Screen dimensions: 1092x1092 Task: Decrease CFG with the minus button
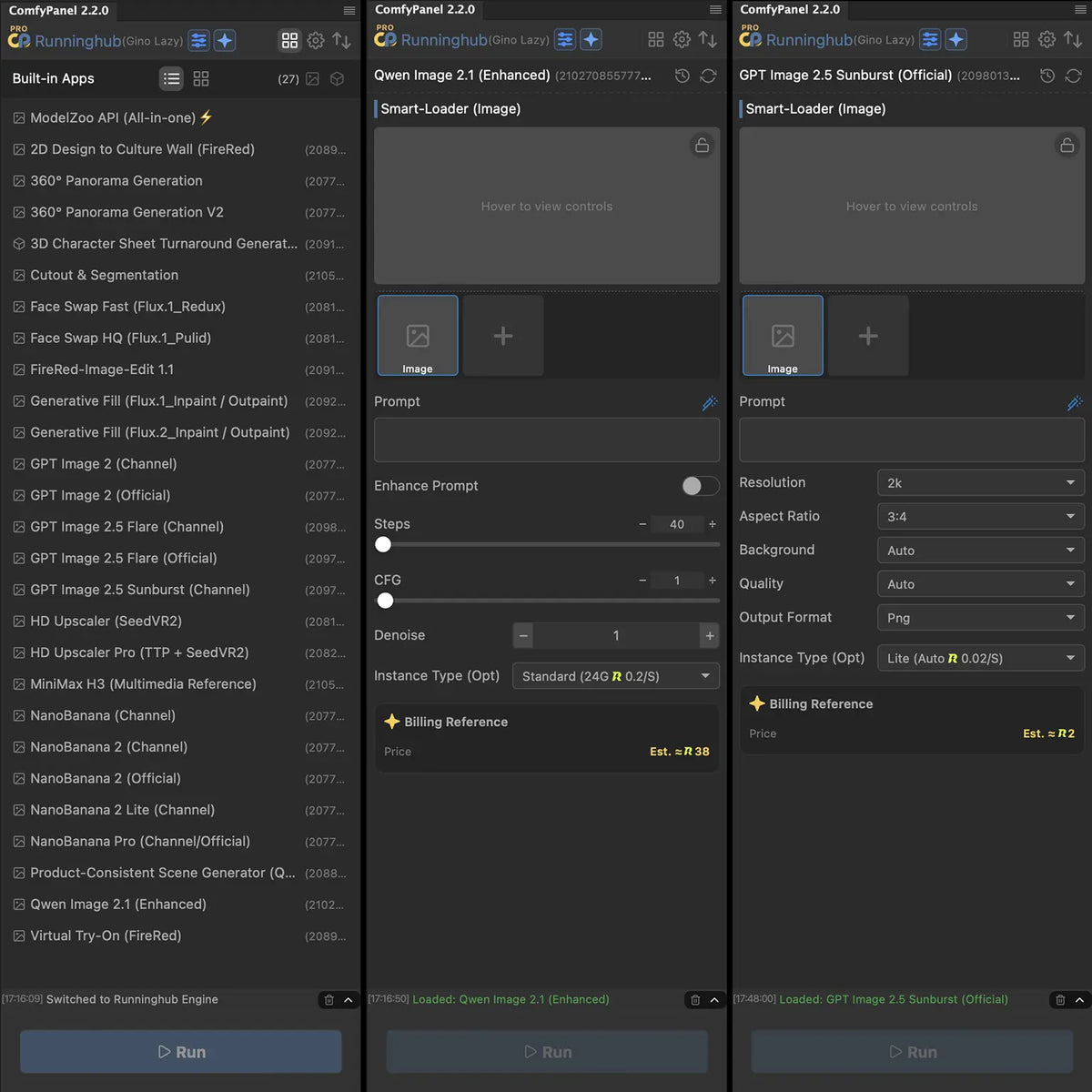(642, 581)
